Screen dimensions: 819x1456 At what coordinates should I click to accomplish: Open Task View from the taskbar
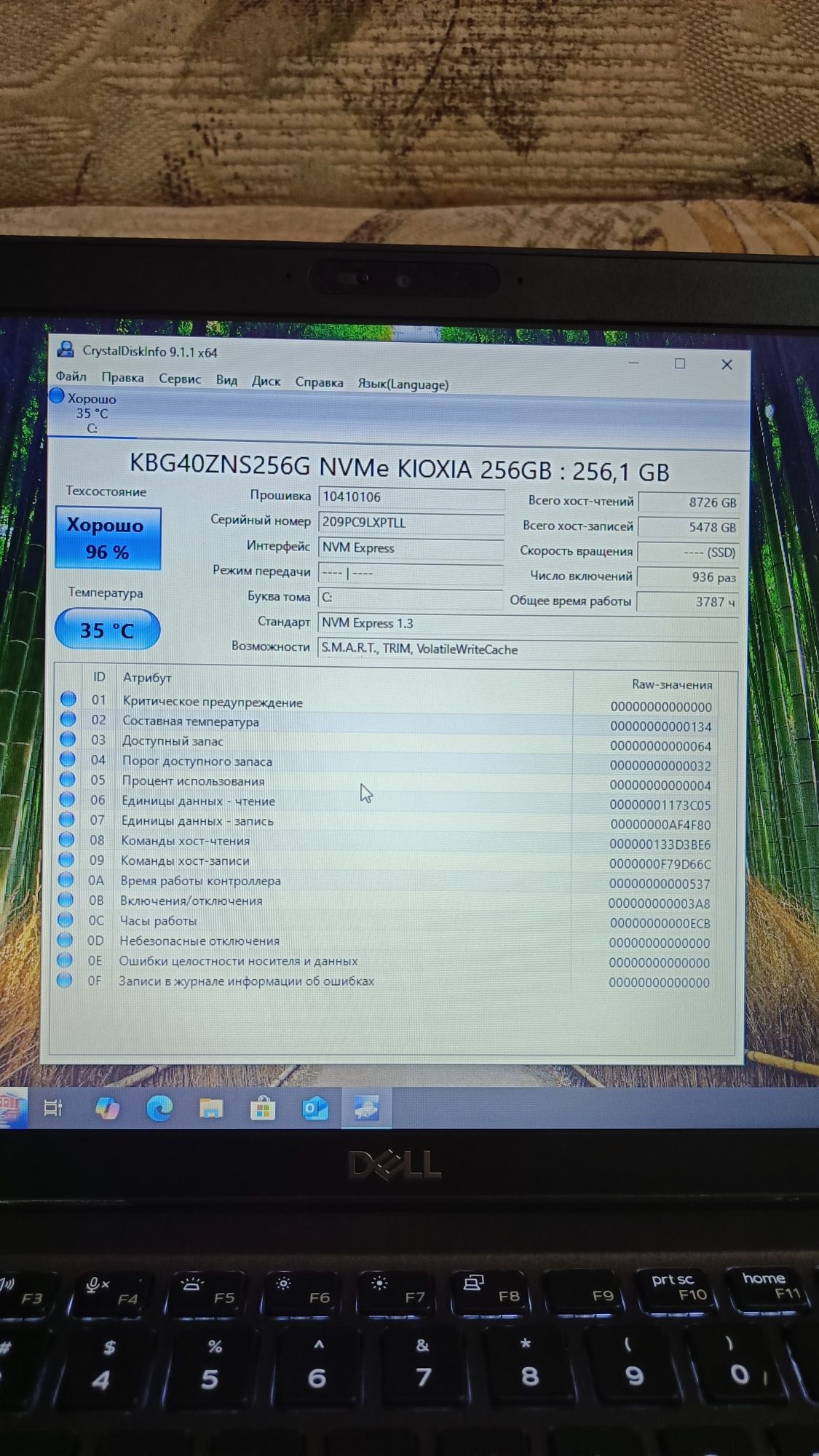click(x=53, y=1108)
